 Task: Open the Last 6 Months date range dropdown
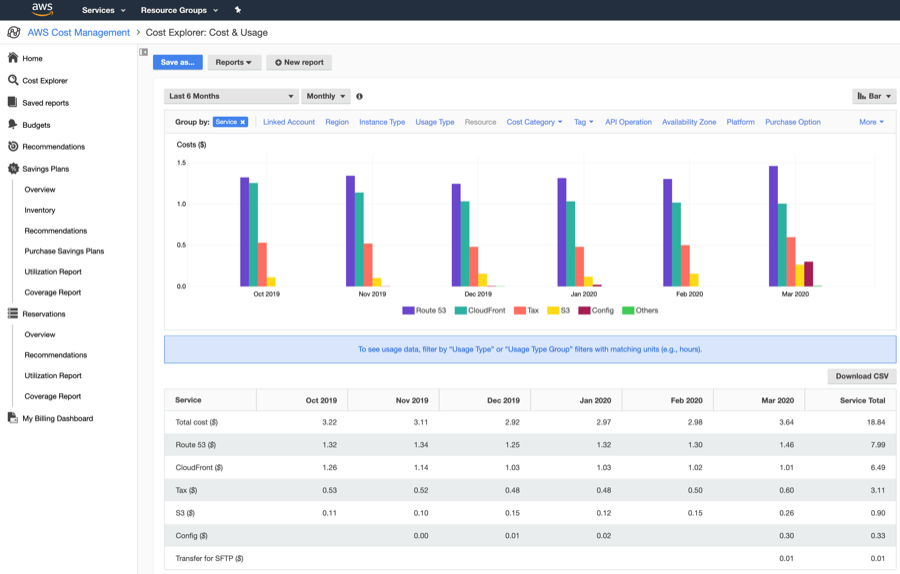click(x=231, y=96)
